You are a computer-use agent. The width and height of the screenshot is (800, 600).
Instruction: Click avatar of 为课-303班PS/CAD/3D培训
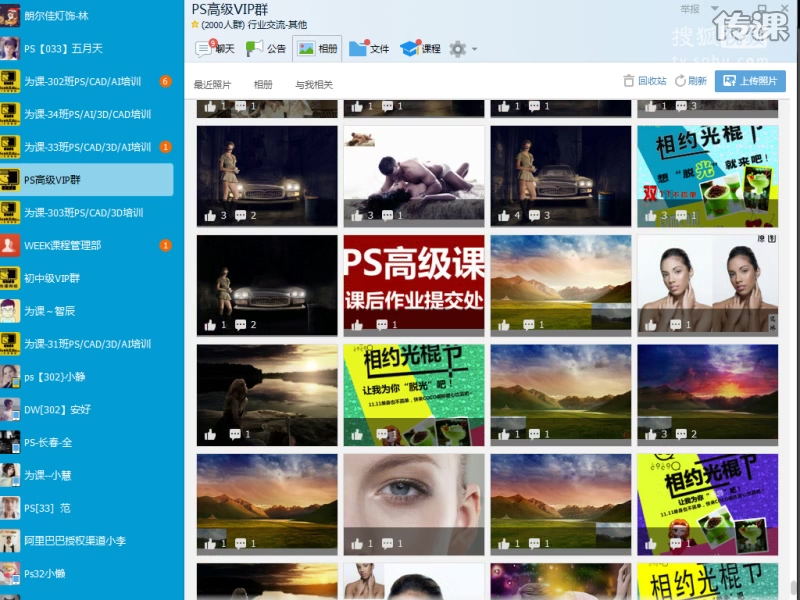10,212
